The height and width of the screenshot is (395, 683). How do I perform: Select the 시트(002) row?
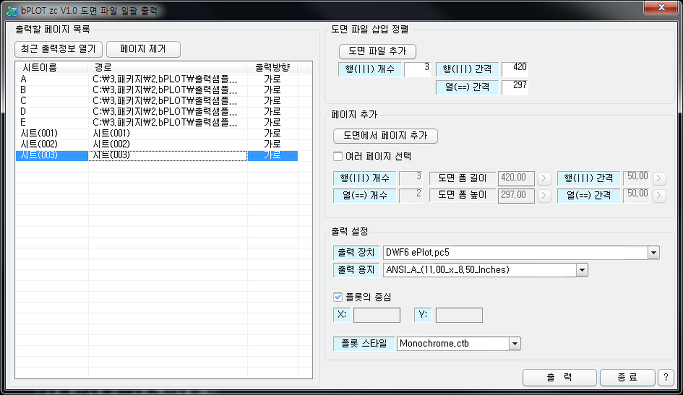[x=157, y=145]
